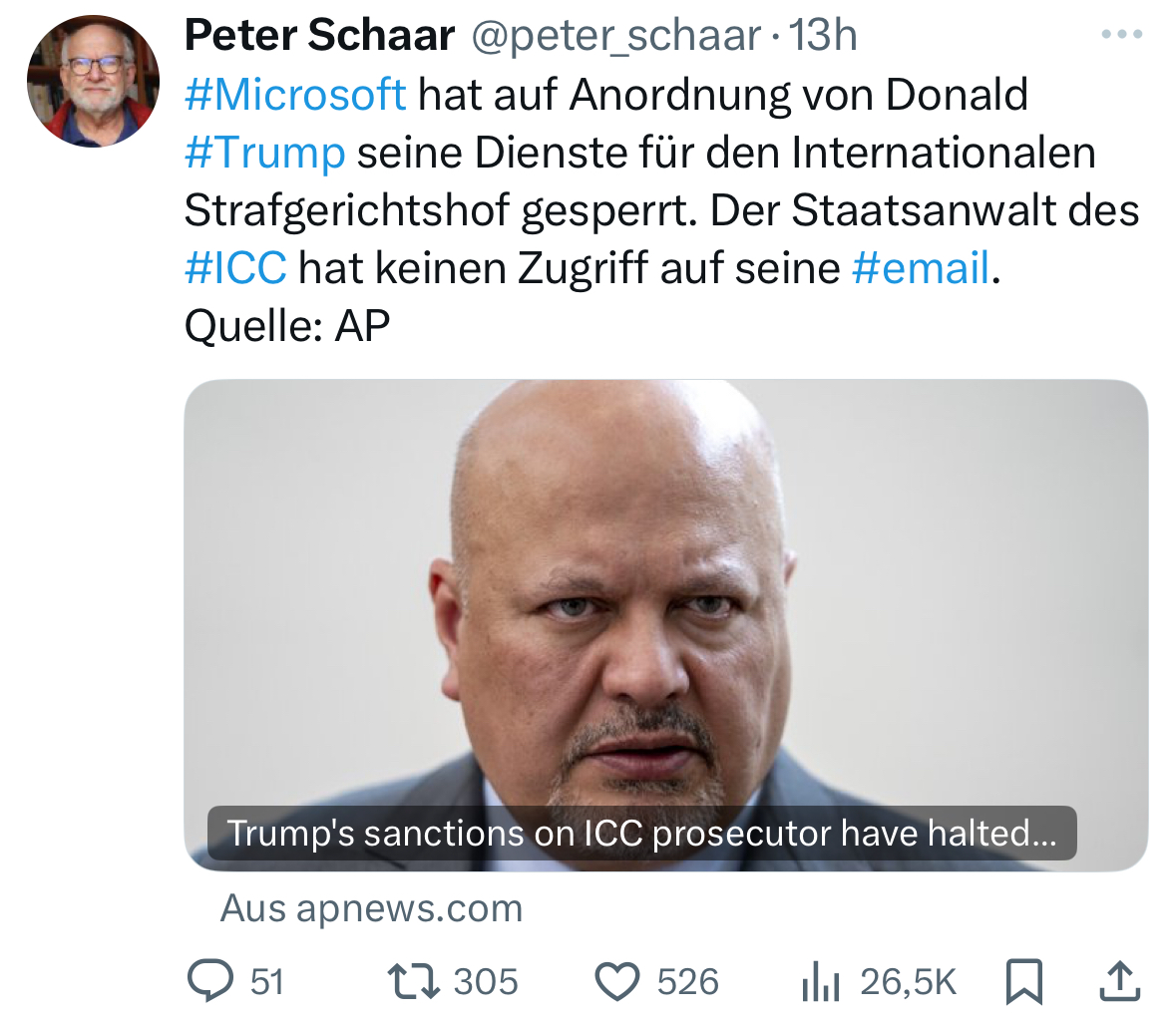Open the #Microsoft hashtag

(x=295, y=95)
